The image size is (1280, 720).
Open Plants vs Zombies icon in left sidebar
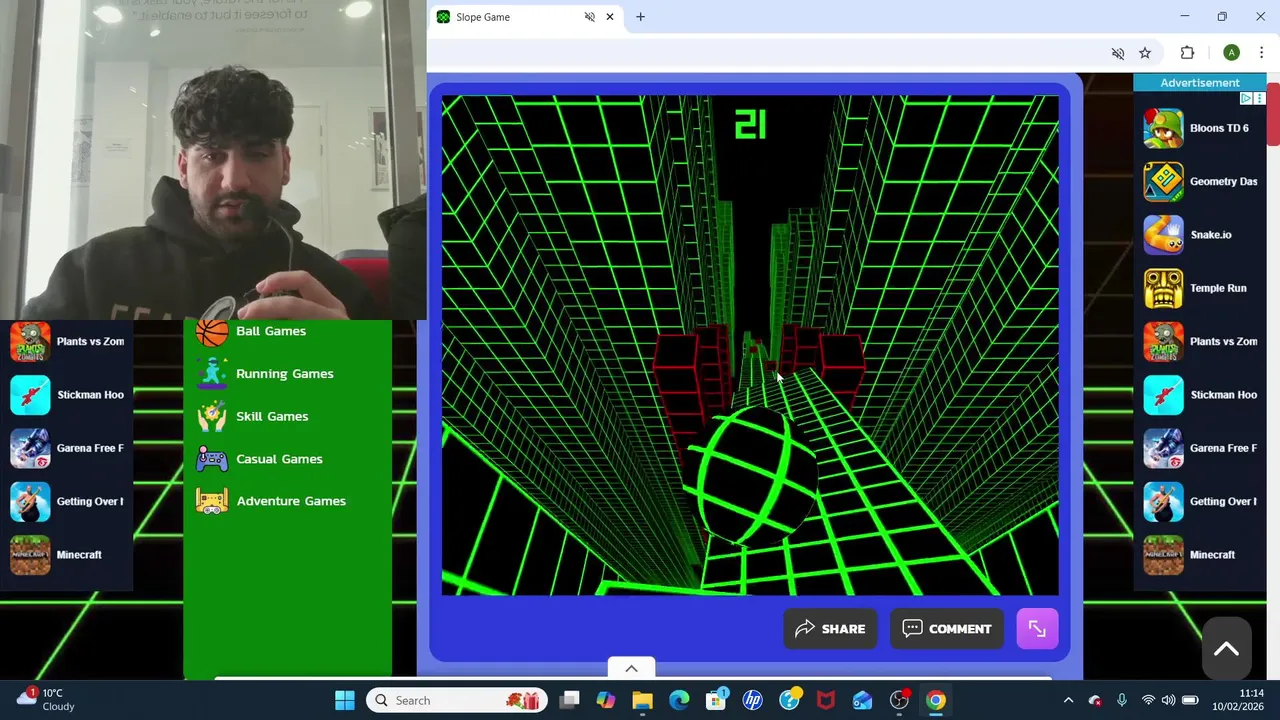(x=30, y=341)
